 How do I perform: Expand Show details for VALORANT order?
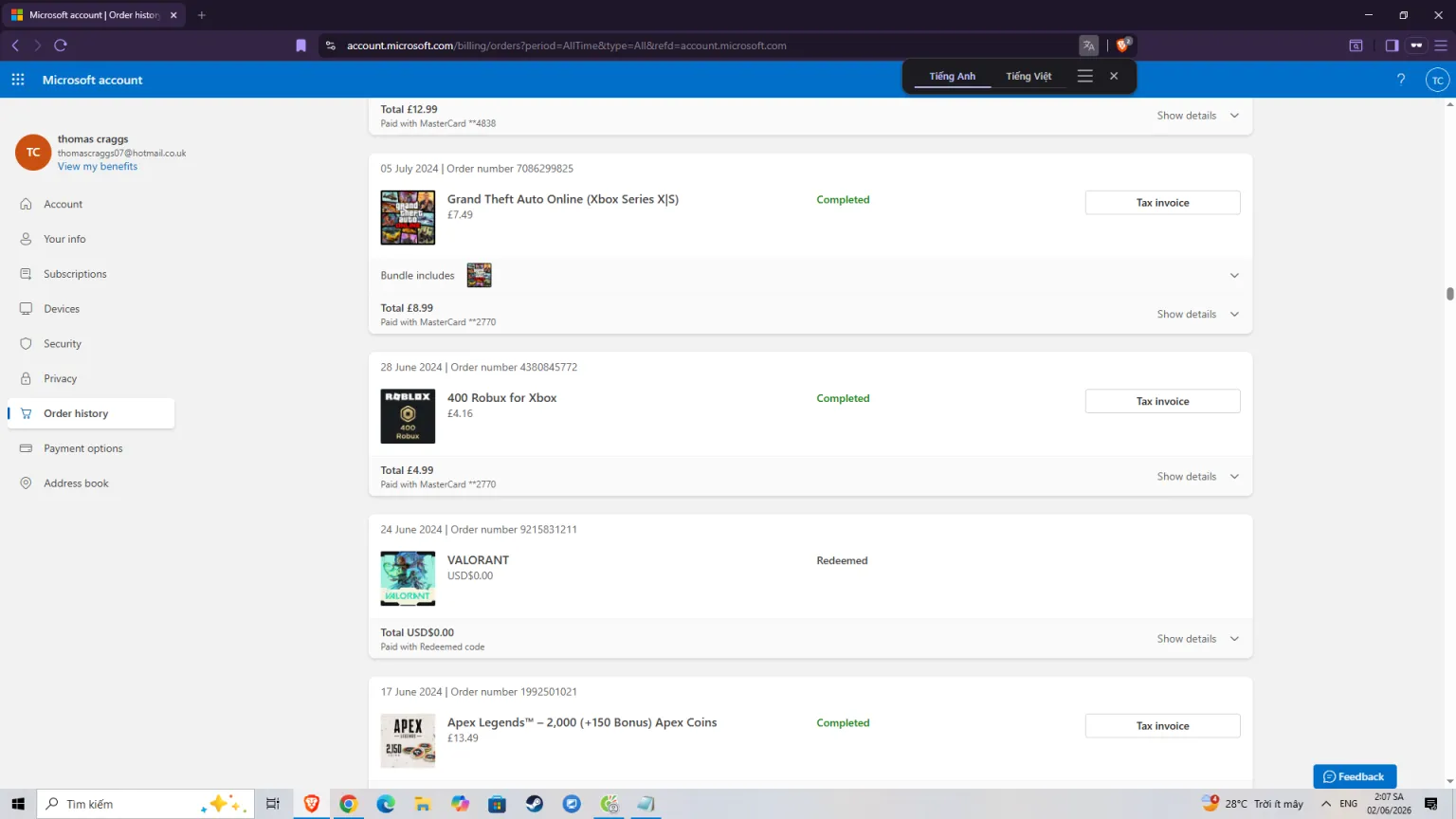[x=1198, y=639]
